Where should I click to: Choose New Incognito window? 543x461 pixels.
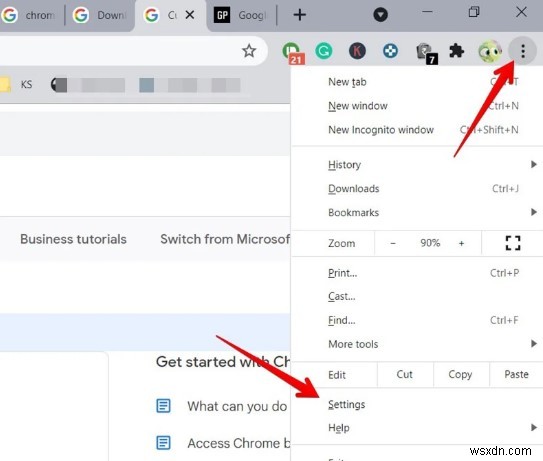point(417,130)
